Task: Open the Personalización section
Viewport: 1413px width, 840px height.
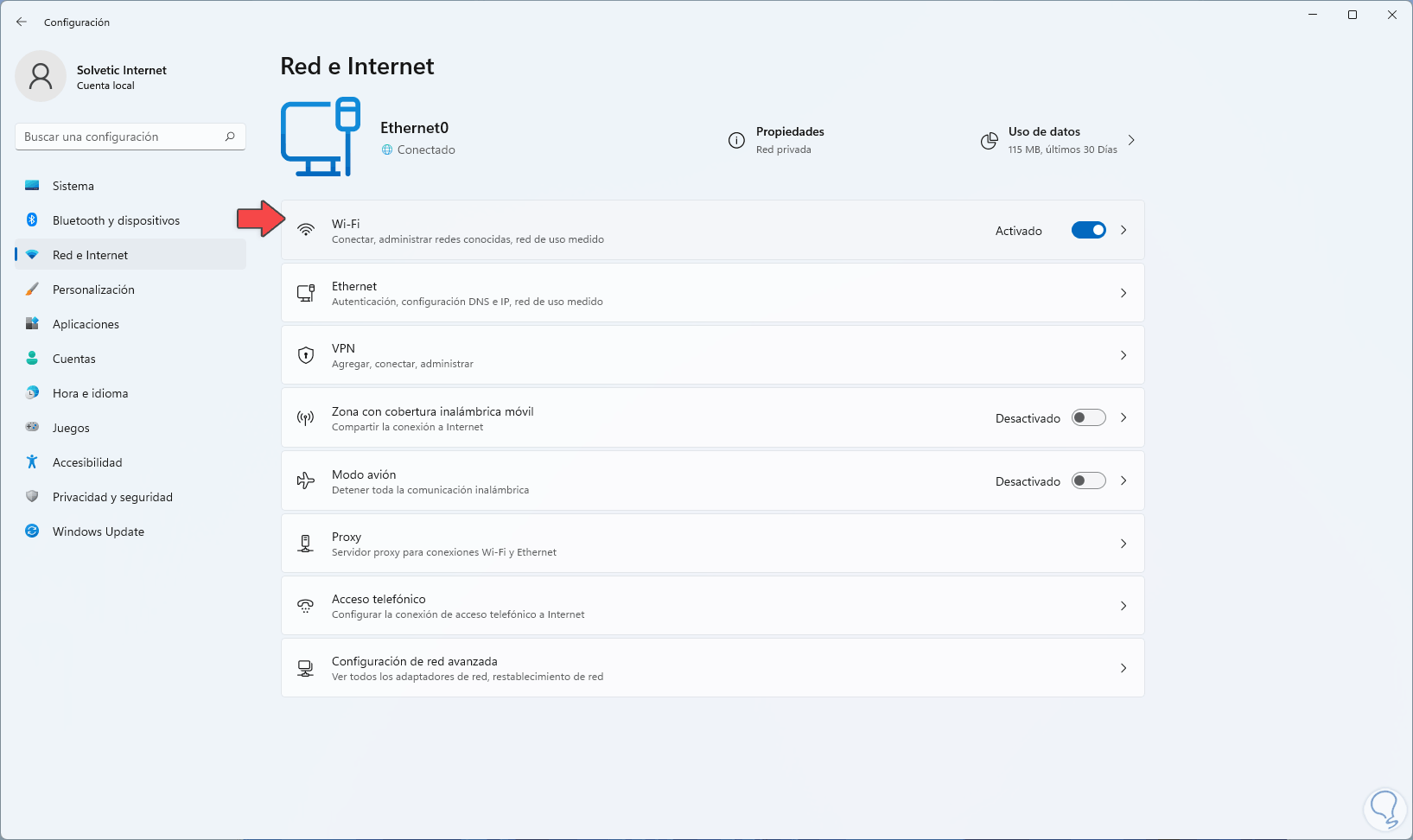Action: pyautogui.click(x=93, y=290)
